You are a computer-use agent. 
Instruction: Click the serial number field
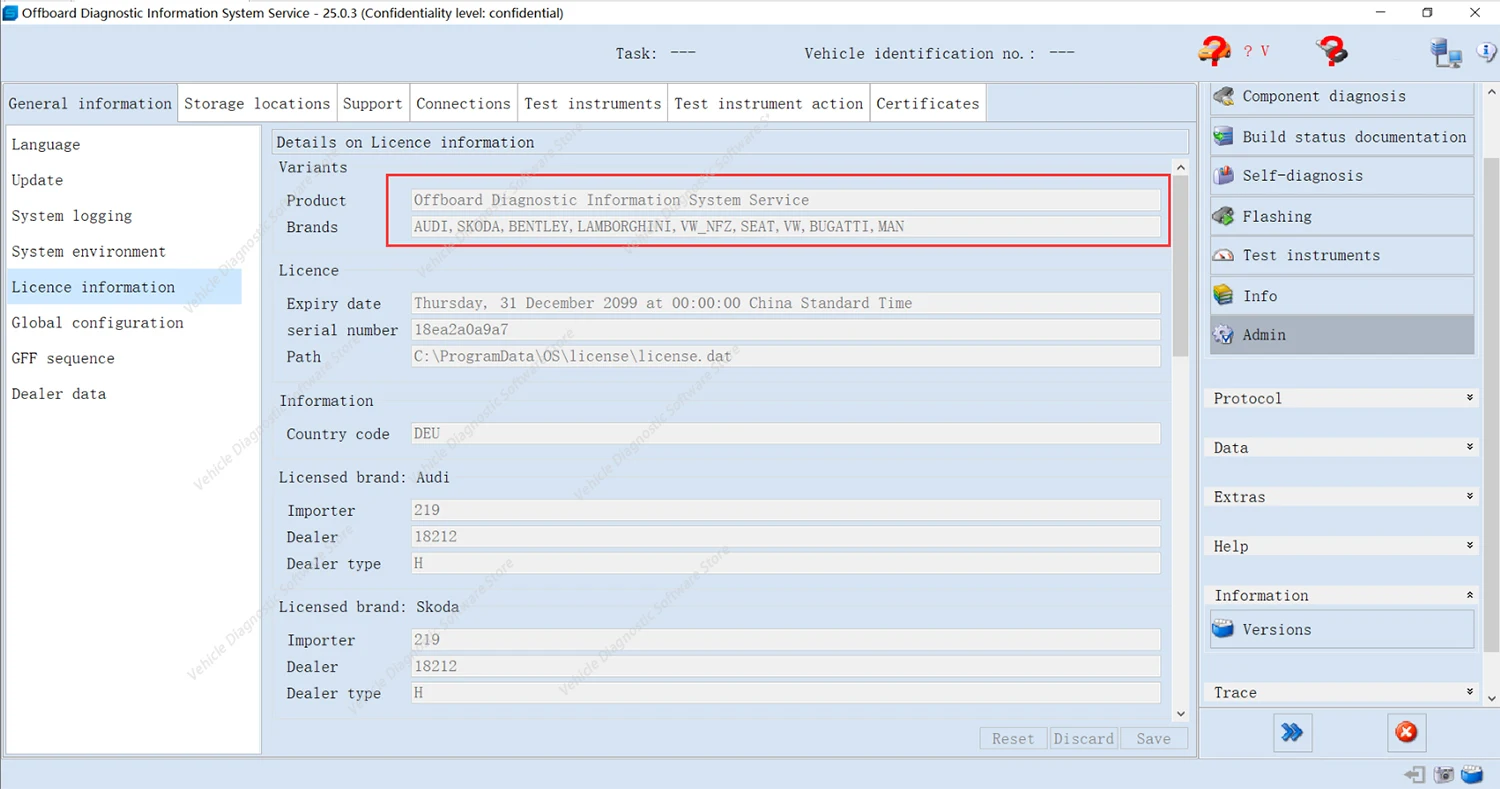786,330
